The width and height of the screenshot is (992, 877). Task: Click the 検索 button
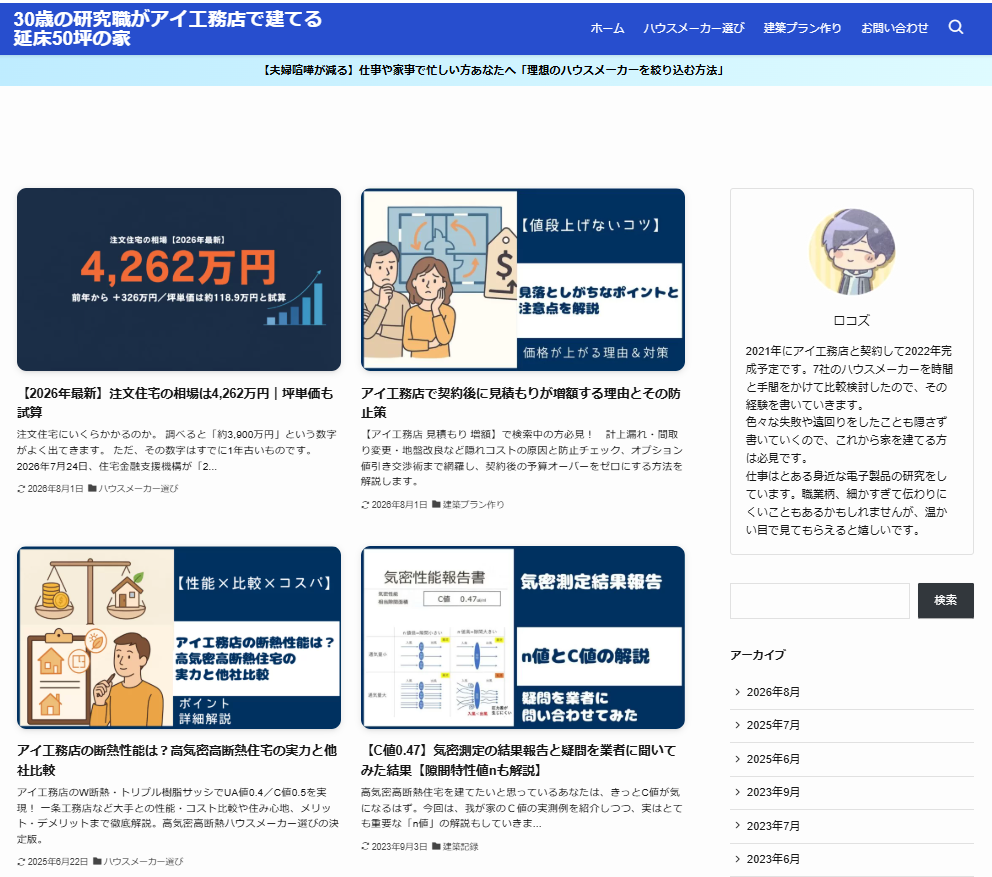coord(946,600)
